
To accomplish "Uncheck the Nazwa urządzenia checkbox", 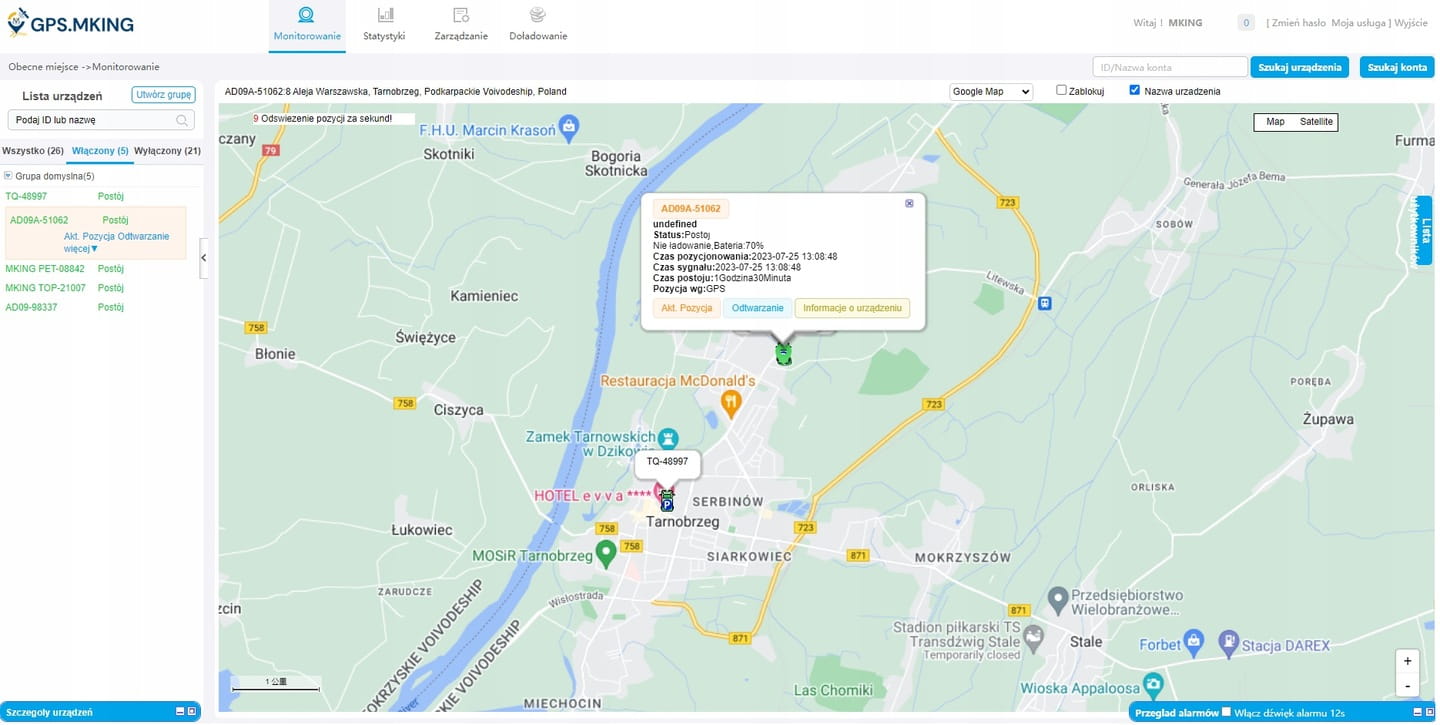I will coord(1134,90).
